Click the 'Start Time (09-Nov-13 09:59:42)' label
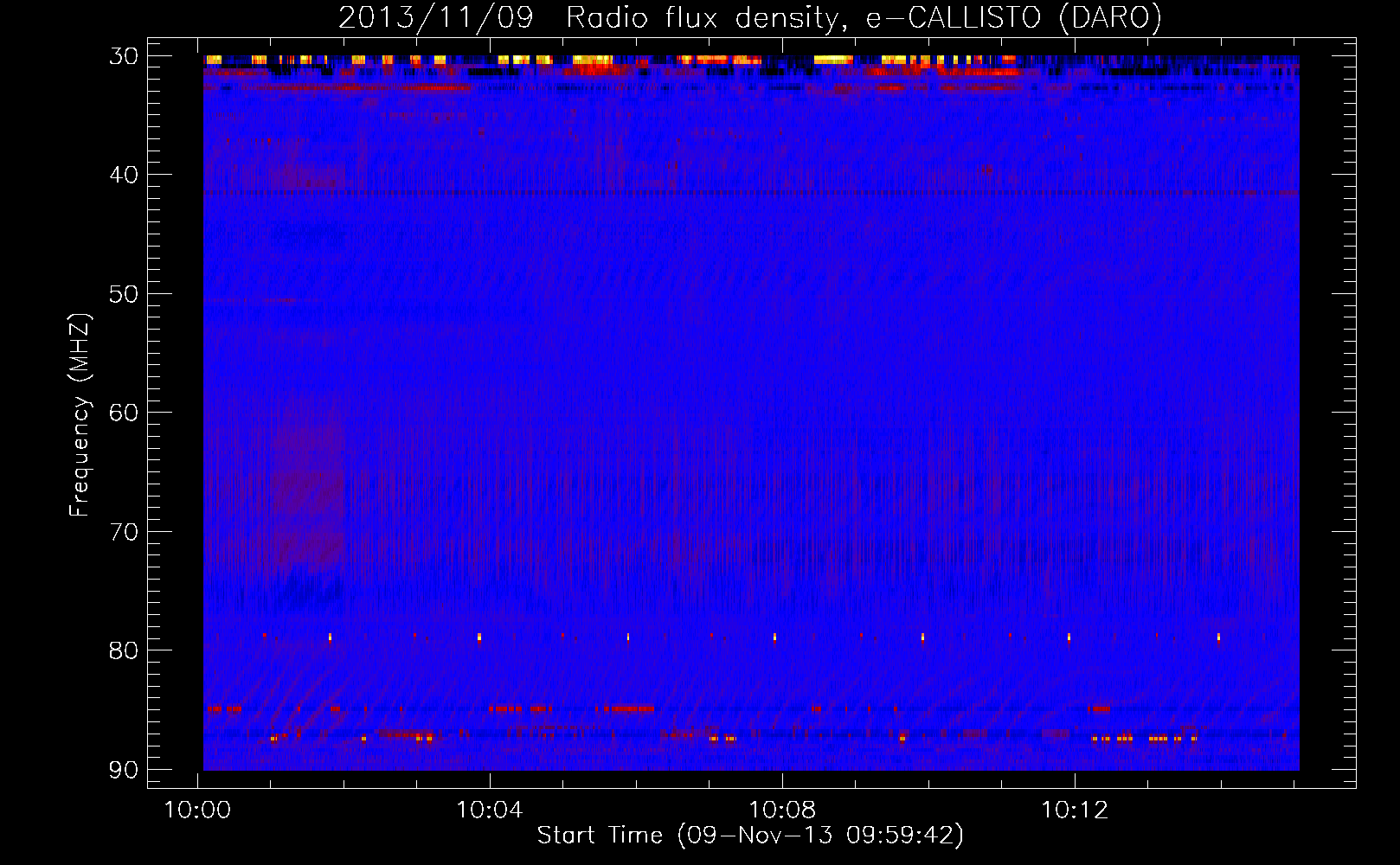Image resolution: width=1400 pixels, height=865 pixels. point(750,836)
